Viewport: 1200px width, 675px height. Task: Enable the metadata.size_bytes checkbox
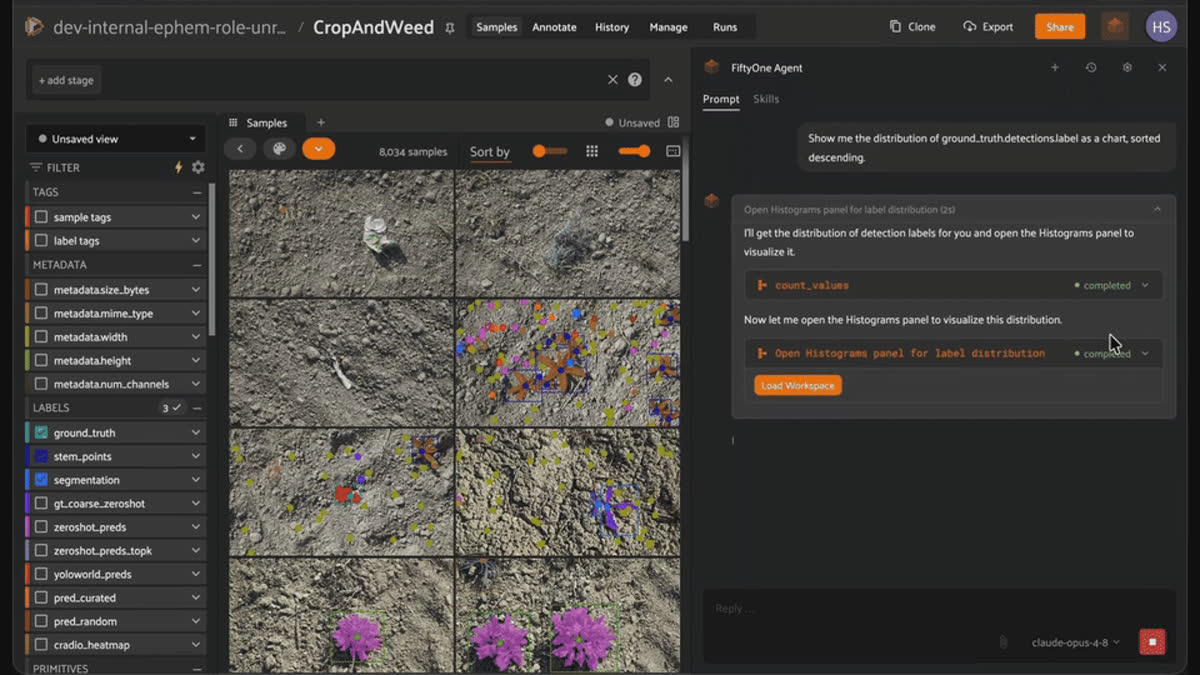(41, 290)
